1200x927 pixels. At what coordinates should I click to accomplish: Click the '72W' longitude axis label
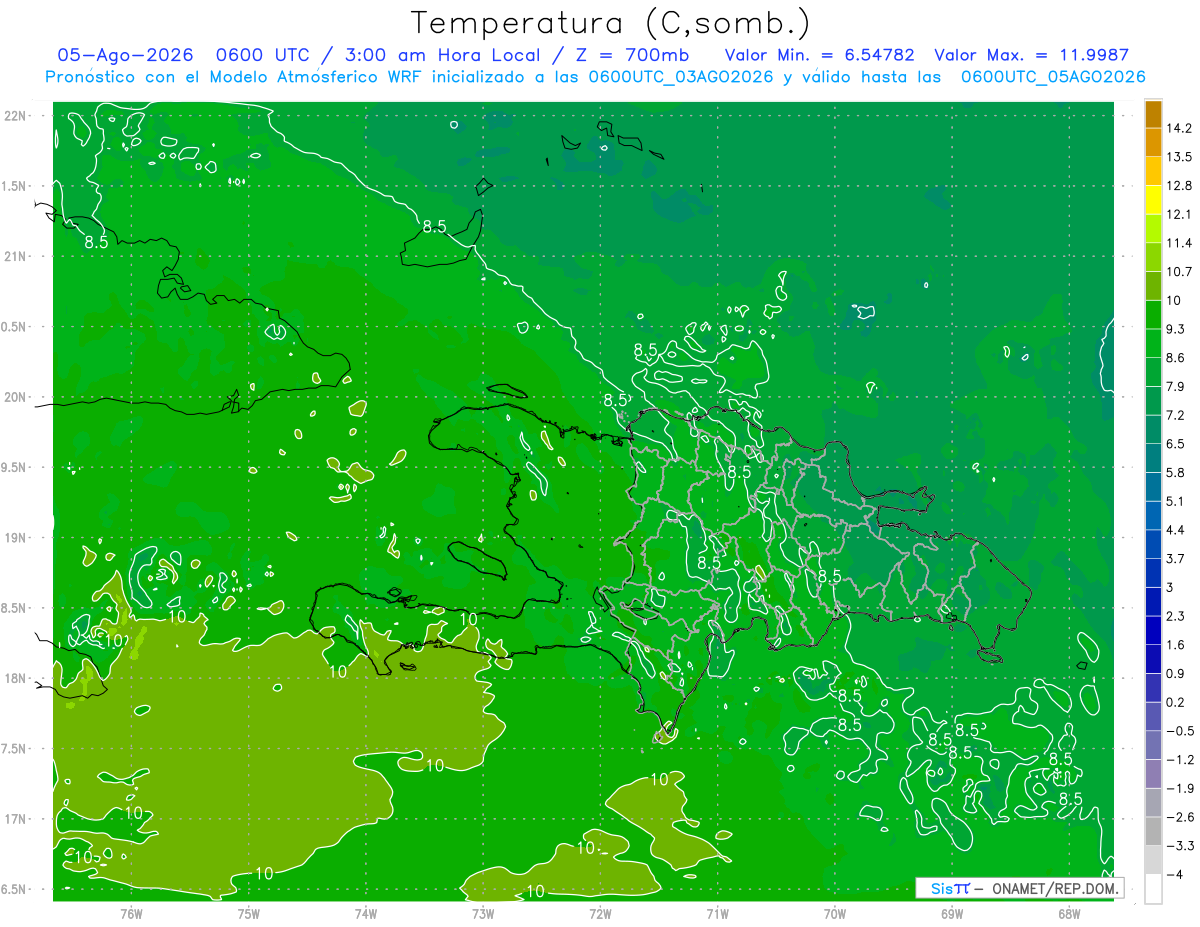click(x=600, y=913)
